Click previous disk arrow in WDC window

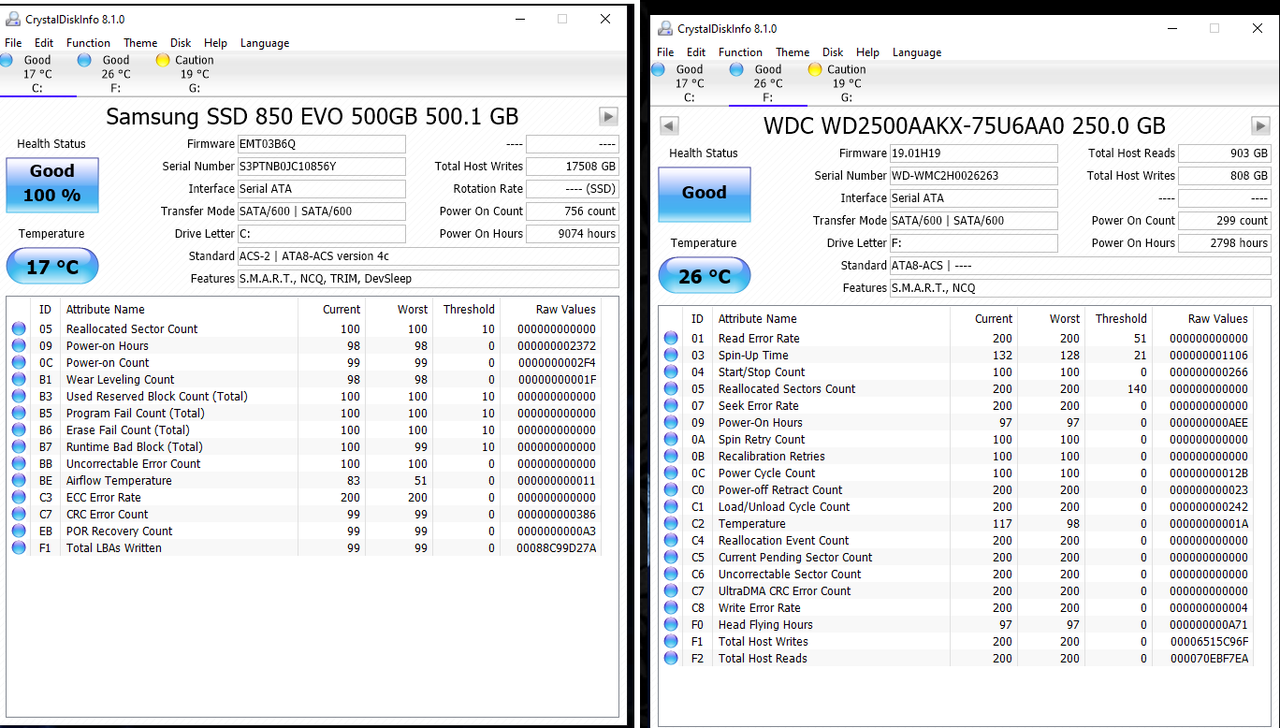point(669,125)
